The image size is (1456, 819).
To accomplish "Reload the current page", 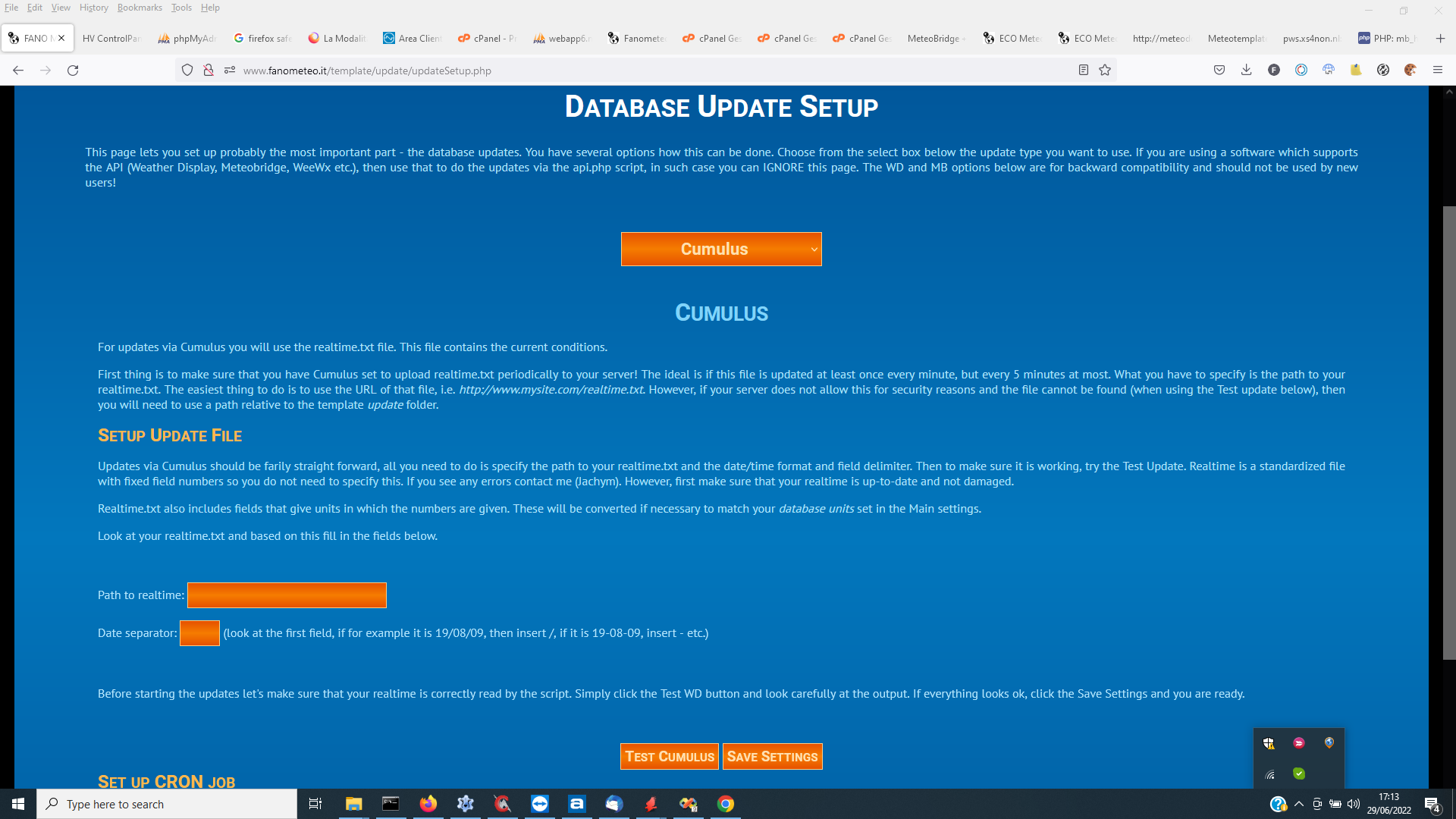I will tap(73, 71).
